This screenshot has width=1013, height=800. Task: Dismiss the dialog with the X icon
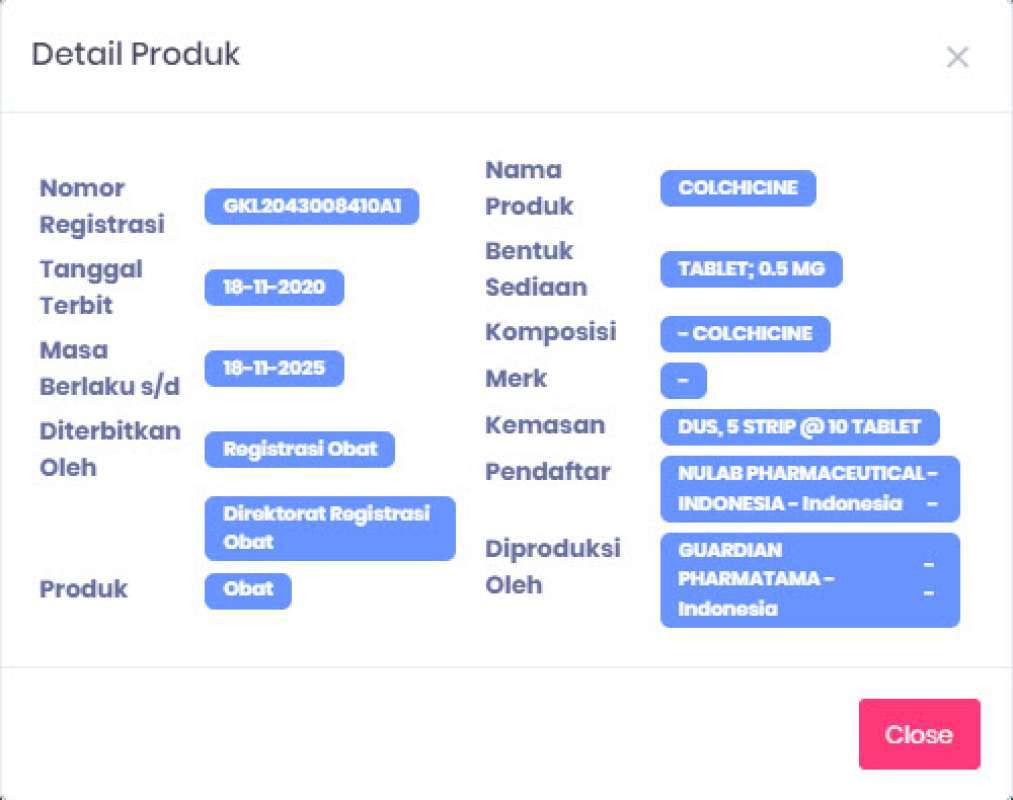(x=957, y=58)
